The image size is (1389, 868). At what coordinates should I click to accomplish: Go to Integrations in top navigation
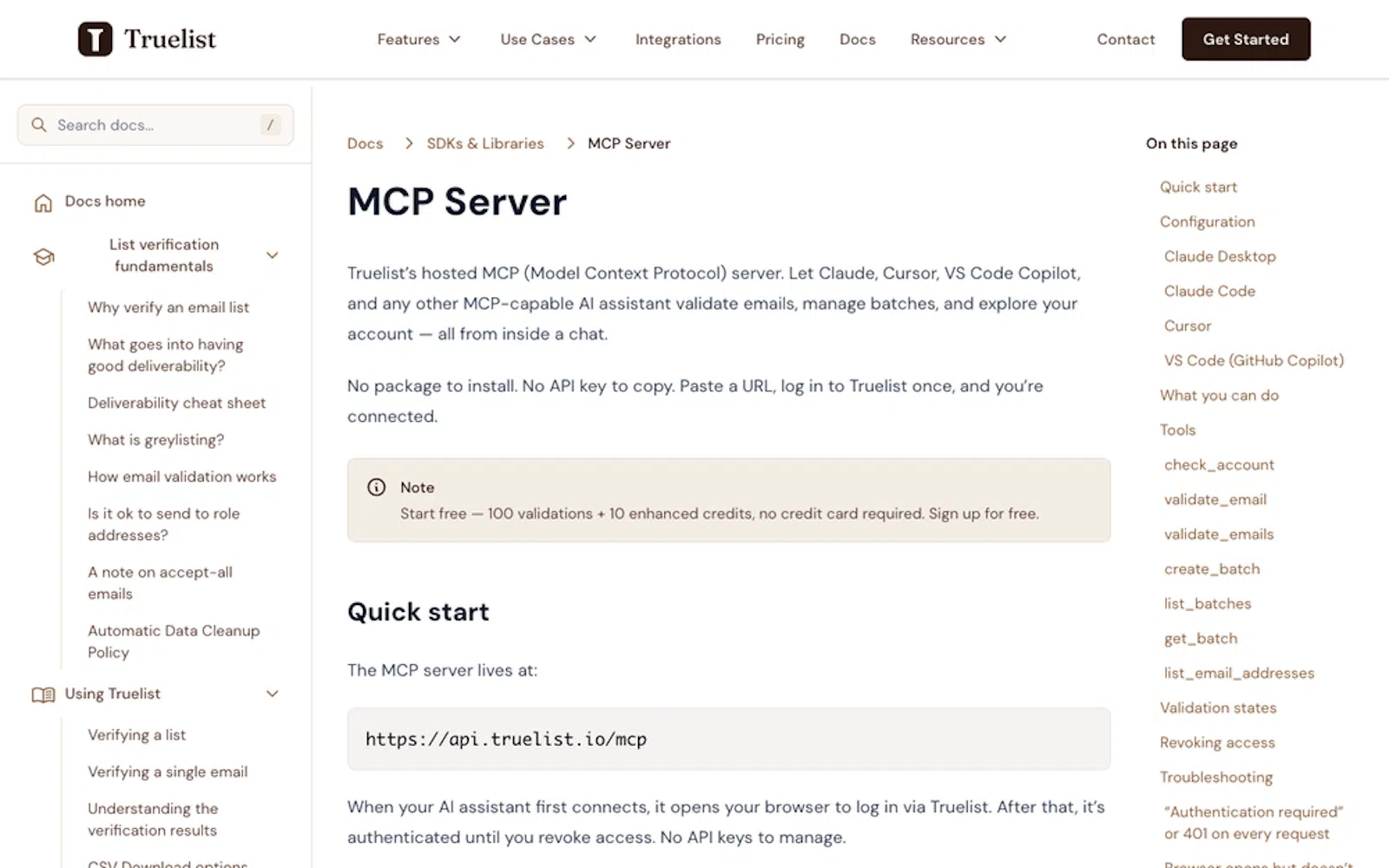[x=678, y=39]
